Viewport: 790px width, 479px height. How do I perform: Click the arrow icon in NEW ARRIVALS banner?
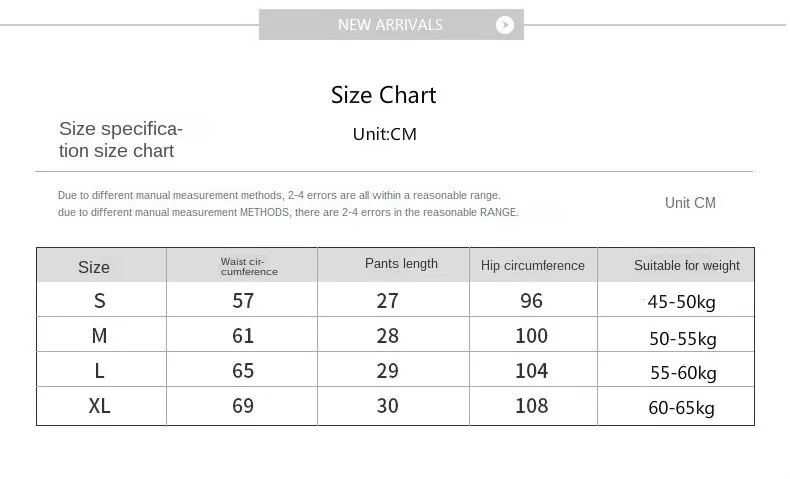504,25
